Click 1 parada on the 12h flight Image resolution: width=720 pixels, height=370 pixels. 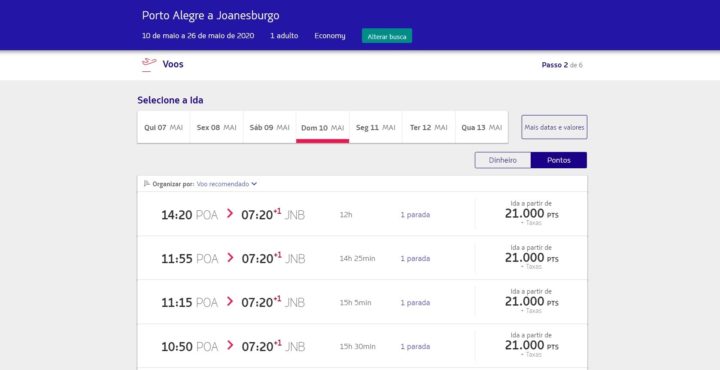pos(415,214)
